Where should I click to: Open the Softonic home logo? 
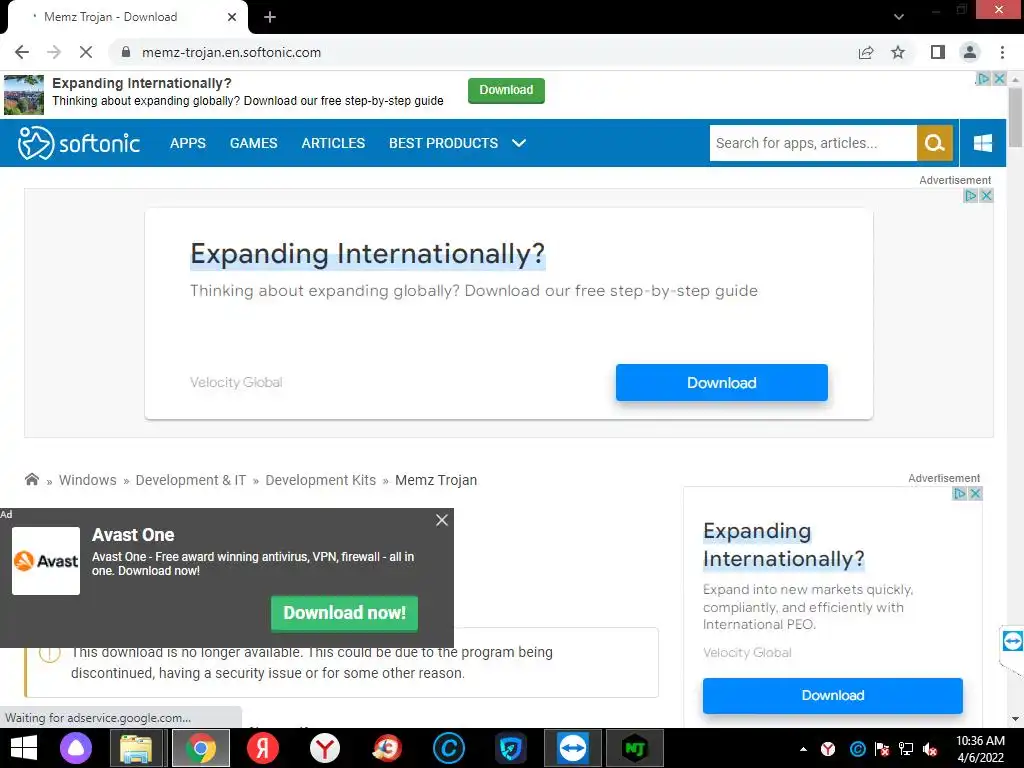point(79,143)
